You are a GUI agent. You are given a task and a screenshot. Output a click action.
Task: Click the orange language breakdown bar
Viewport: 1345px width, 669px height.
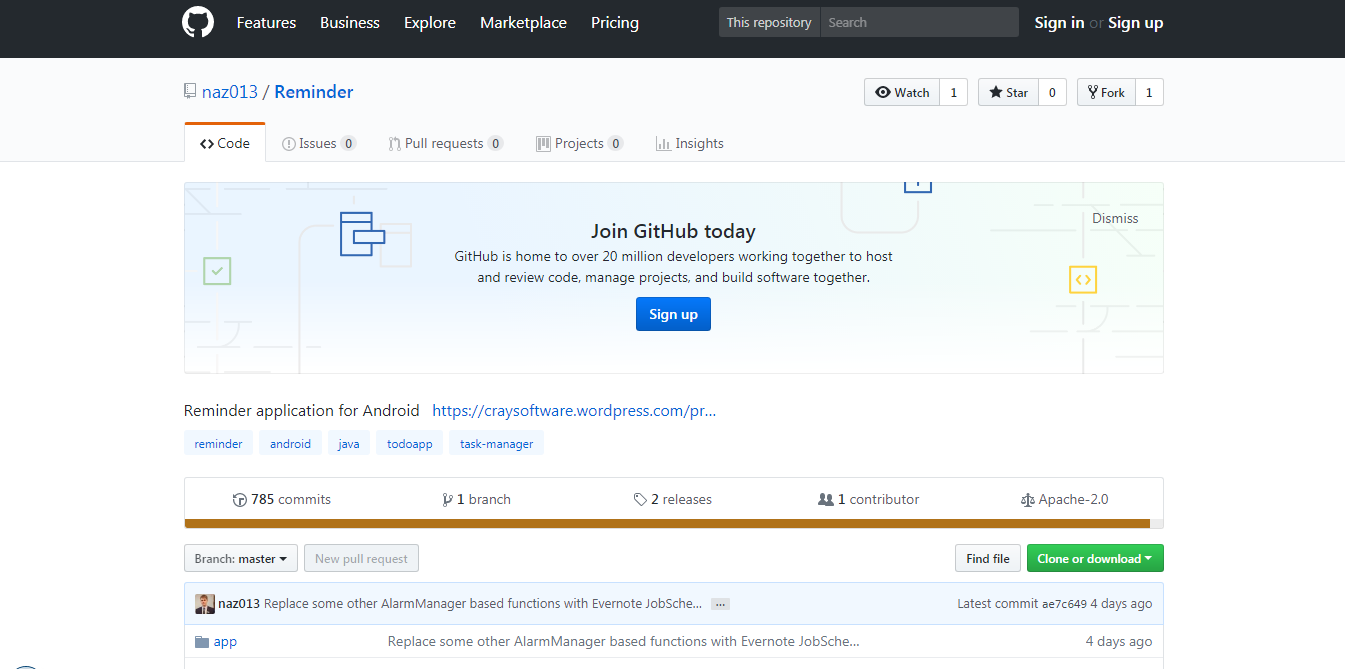click(668, 523)
